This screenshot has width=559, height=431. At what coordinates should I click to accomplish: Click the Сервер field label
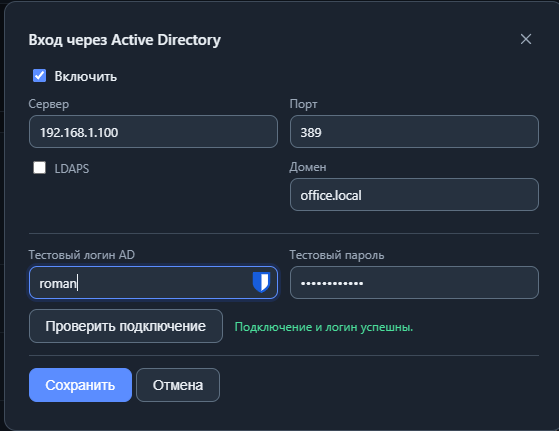tap(49, 104)
